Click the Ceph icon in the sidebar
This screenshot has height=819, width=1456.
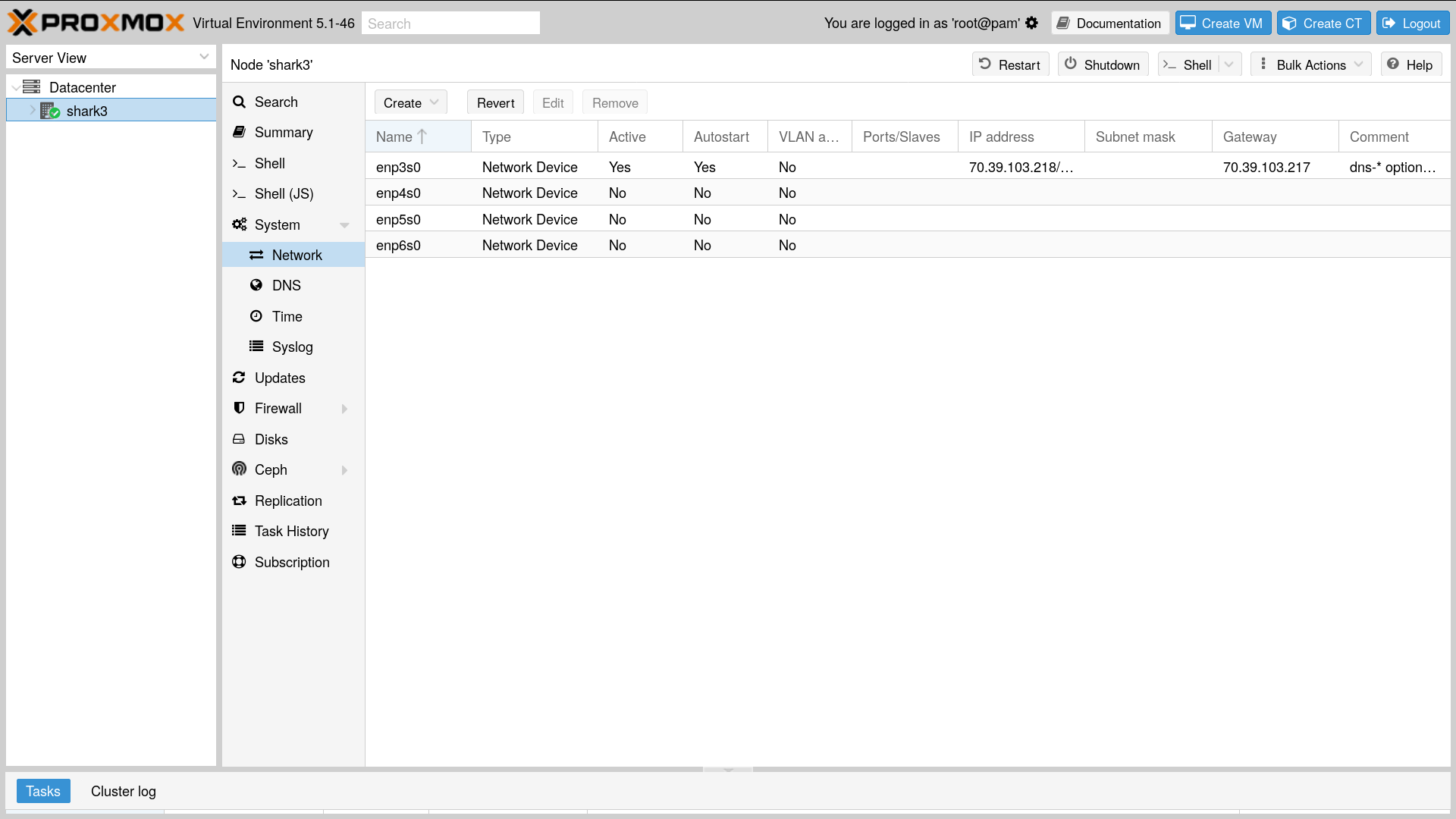tap(239, 469)
